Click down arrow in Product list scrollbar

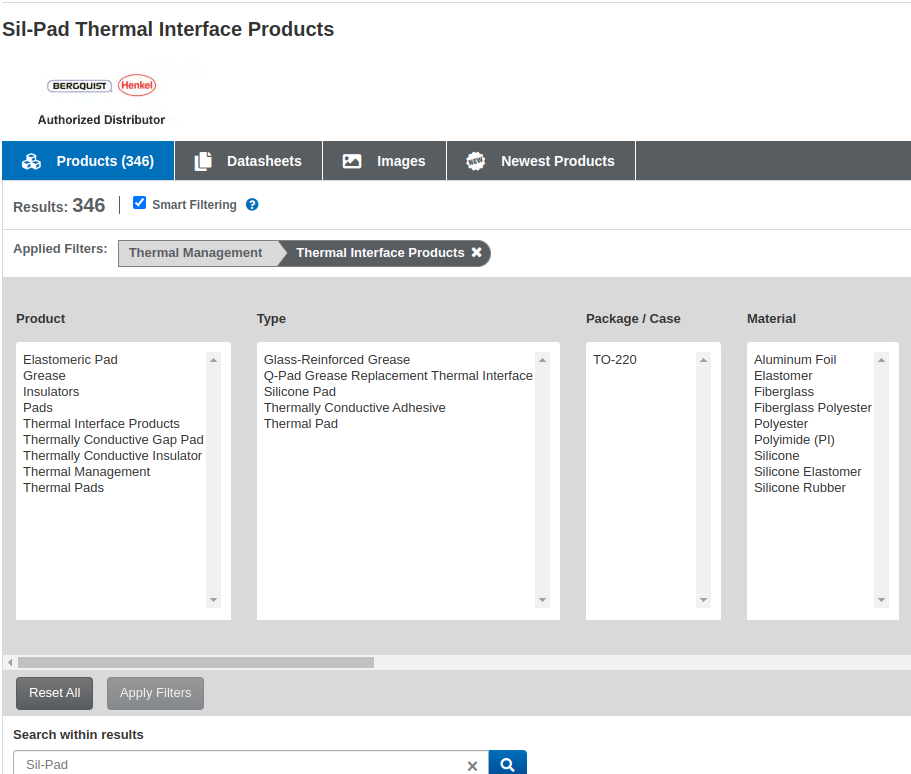(213, 600)
